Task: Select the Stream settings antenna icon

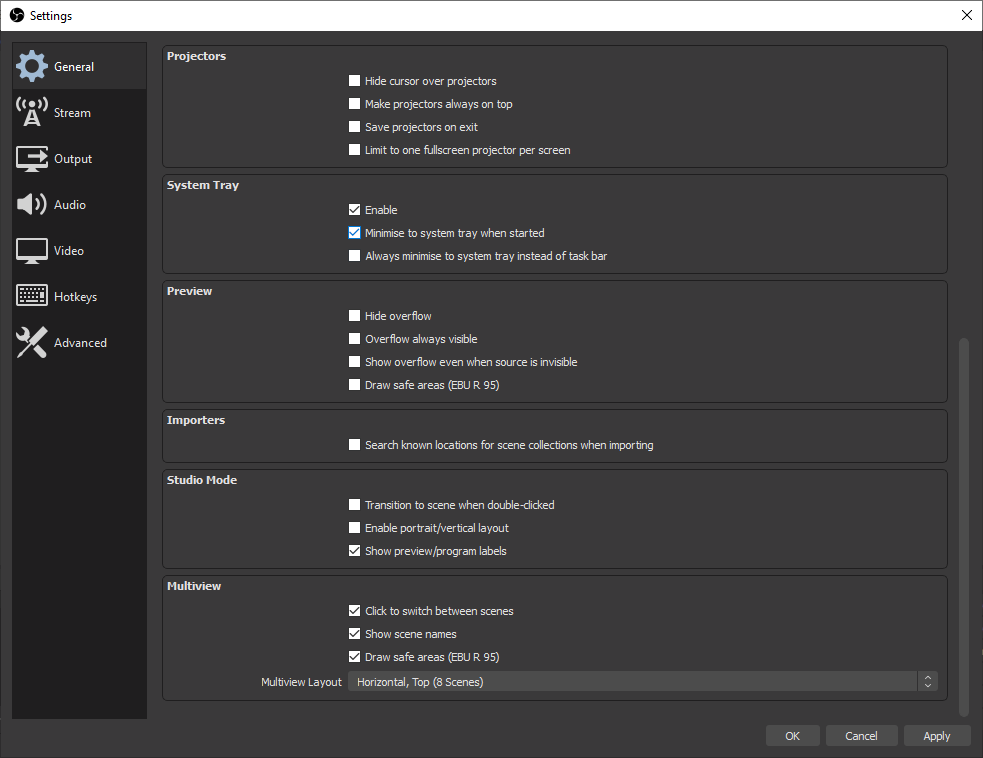Action: click(x=31, y=111)
